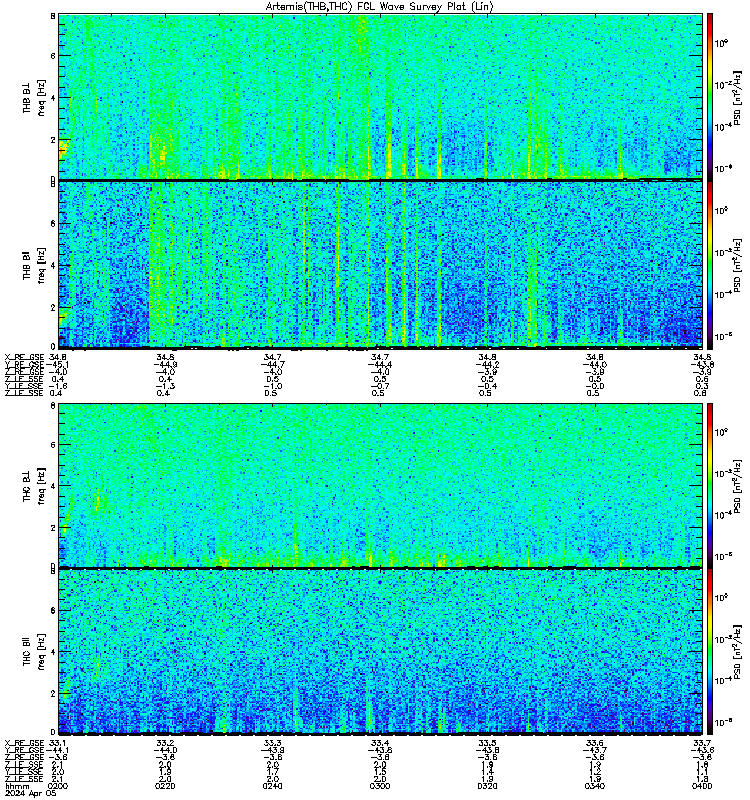Viewport: 750px width, 800px height.
Task: Click the THC position value '33.2'
Action: (165, 743)
